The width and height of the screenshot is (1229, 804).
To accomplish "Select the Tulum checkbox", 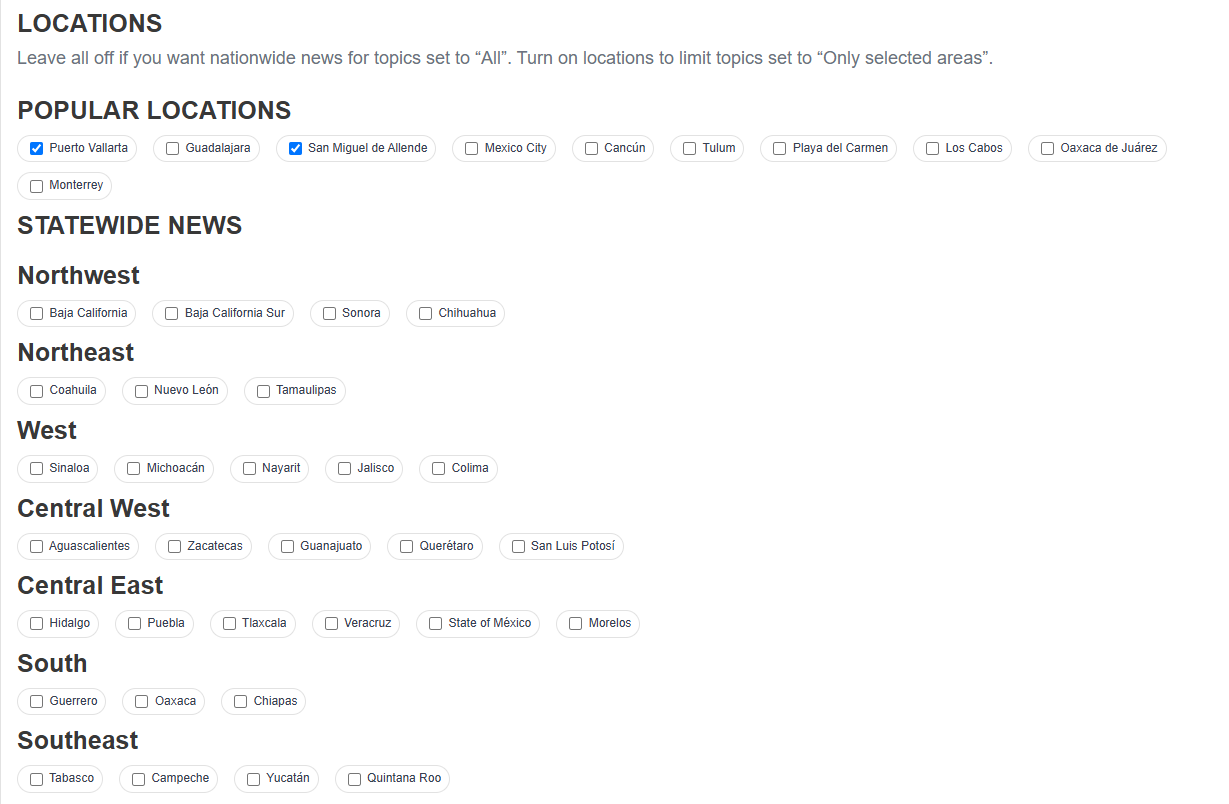I will click(690, 149).
